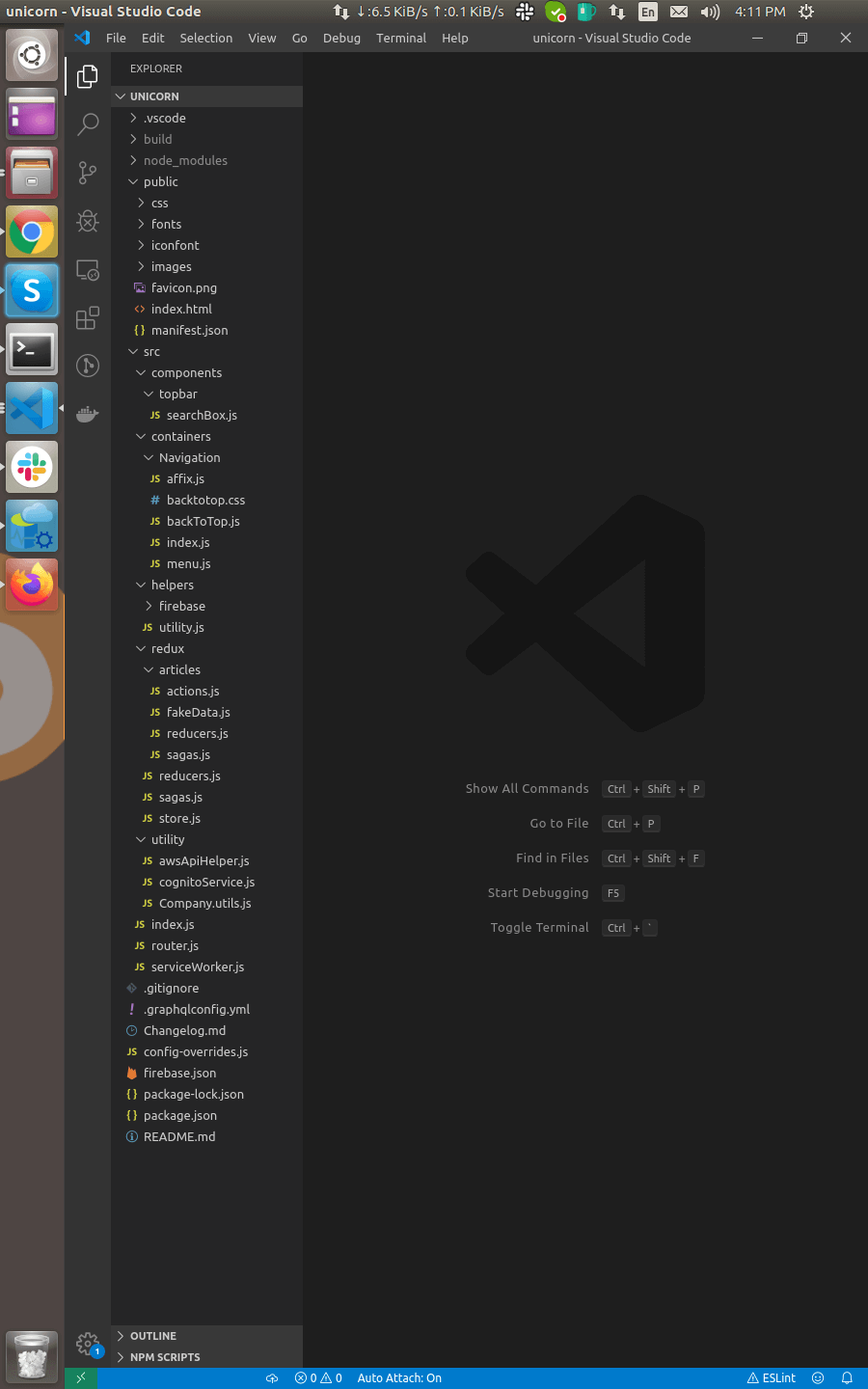
Task: Open the Files manager from dock
Action: 32,173
